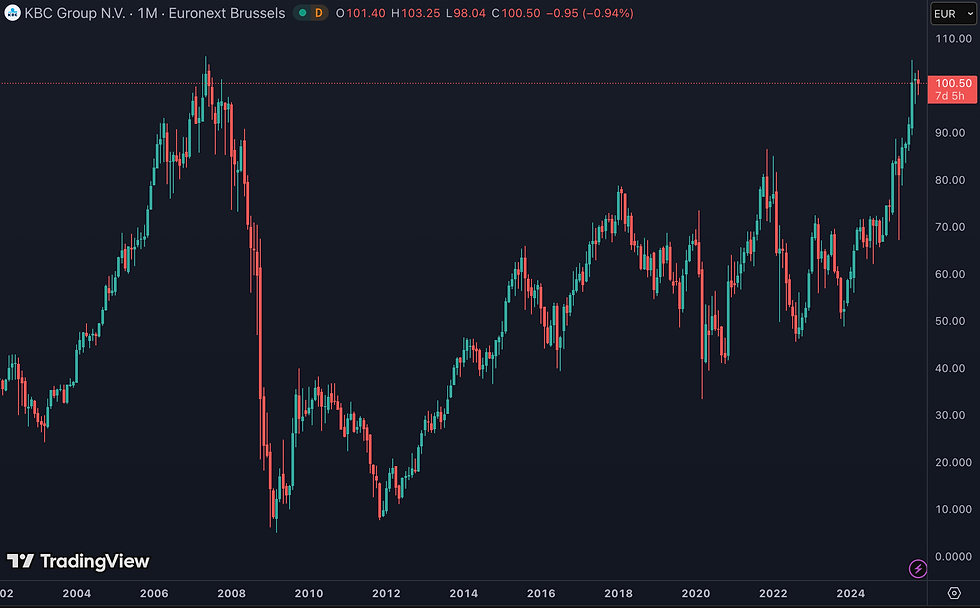Screen dimensions: 980x608
Task: Click the 2004 time axis label
Action: tap(77, 594)
